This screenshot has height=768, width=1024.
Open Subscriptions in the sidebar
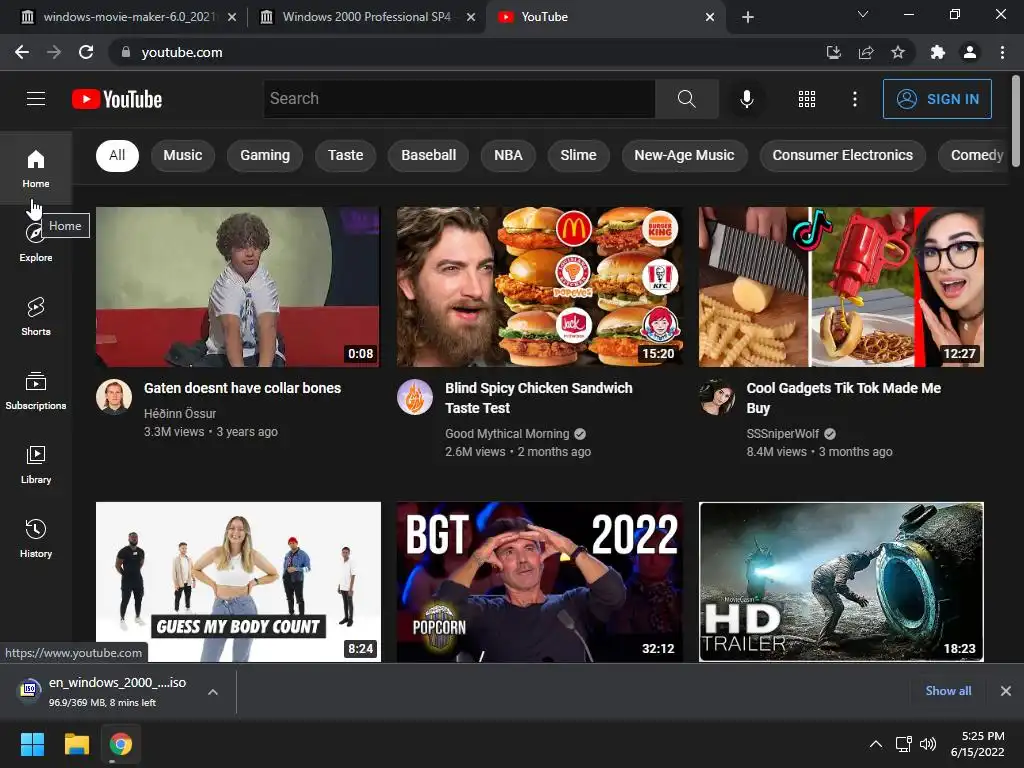click(36, 390)
